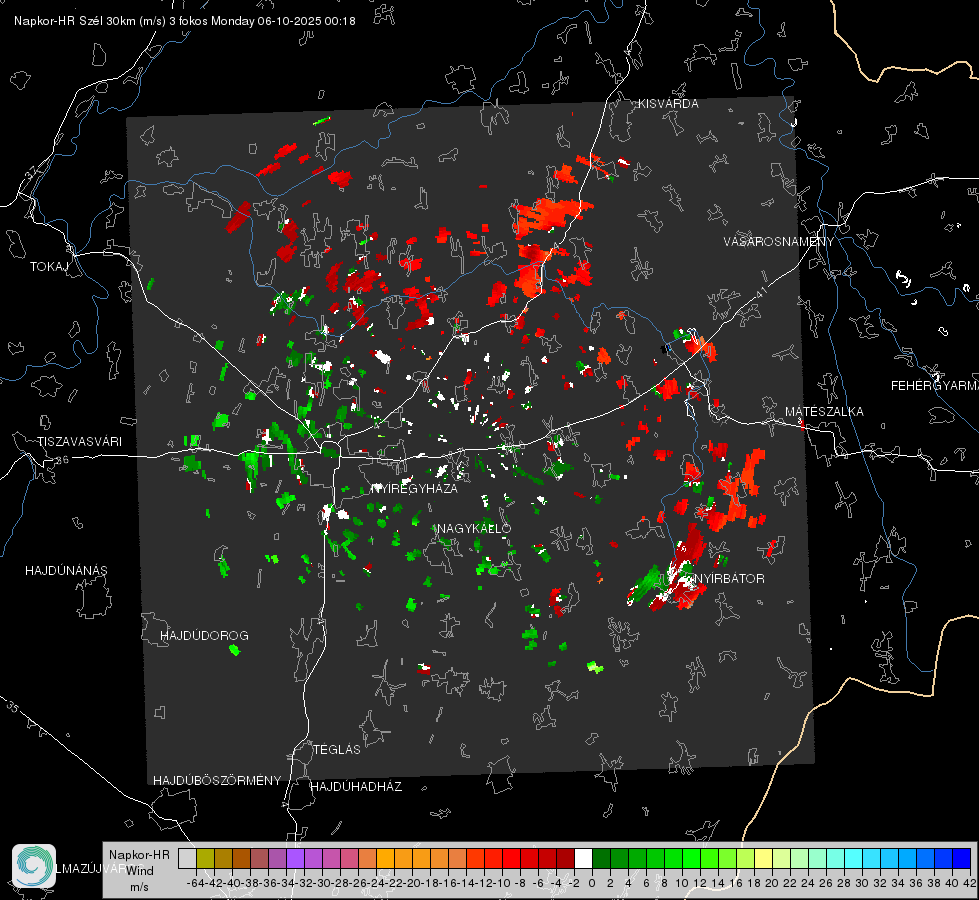This screenshot has width=979, height=900.
Task: Select the deep blue swatch ending at 42
Action: point(961,858)
